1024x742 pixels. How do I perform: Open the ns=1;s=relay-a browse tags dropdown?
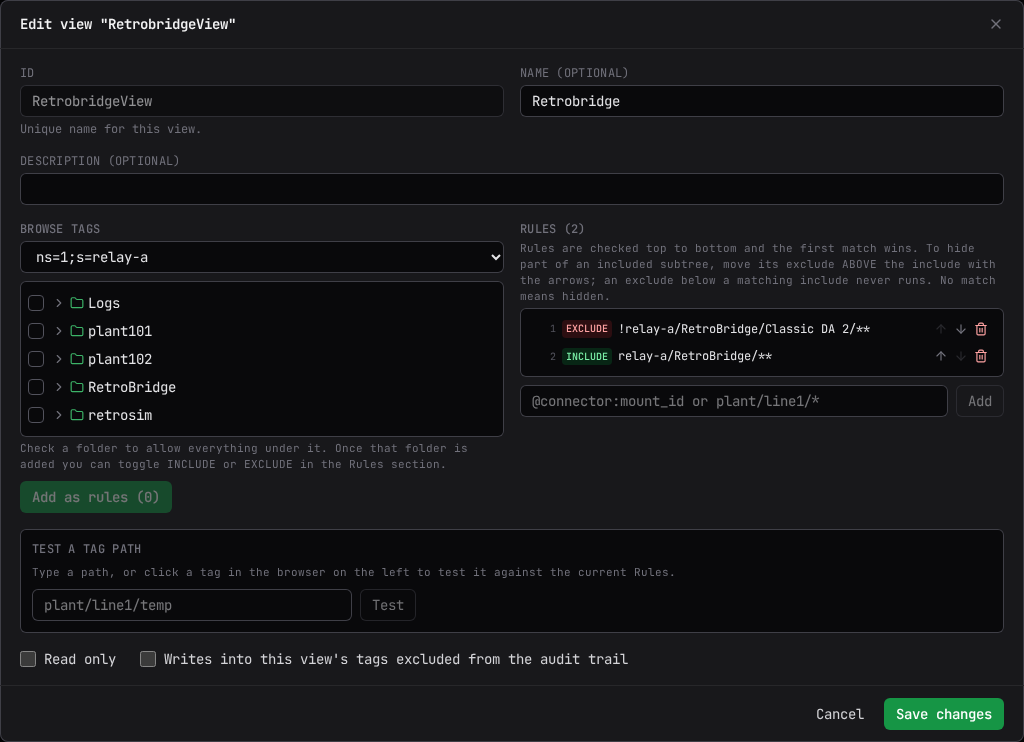(x=262, y=257)
